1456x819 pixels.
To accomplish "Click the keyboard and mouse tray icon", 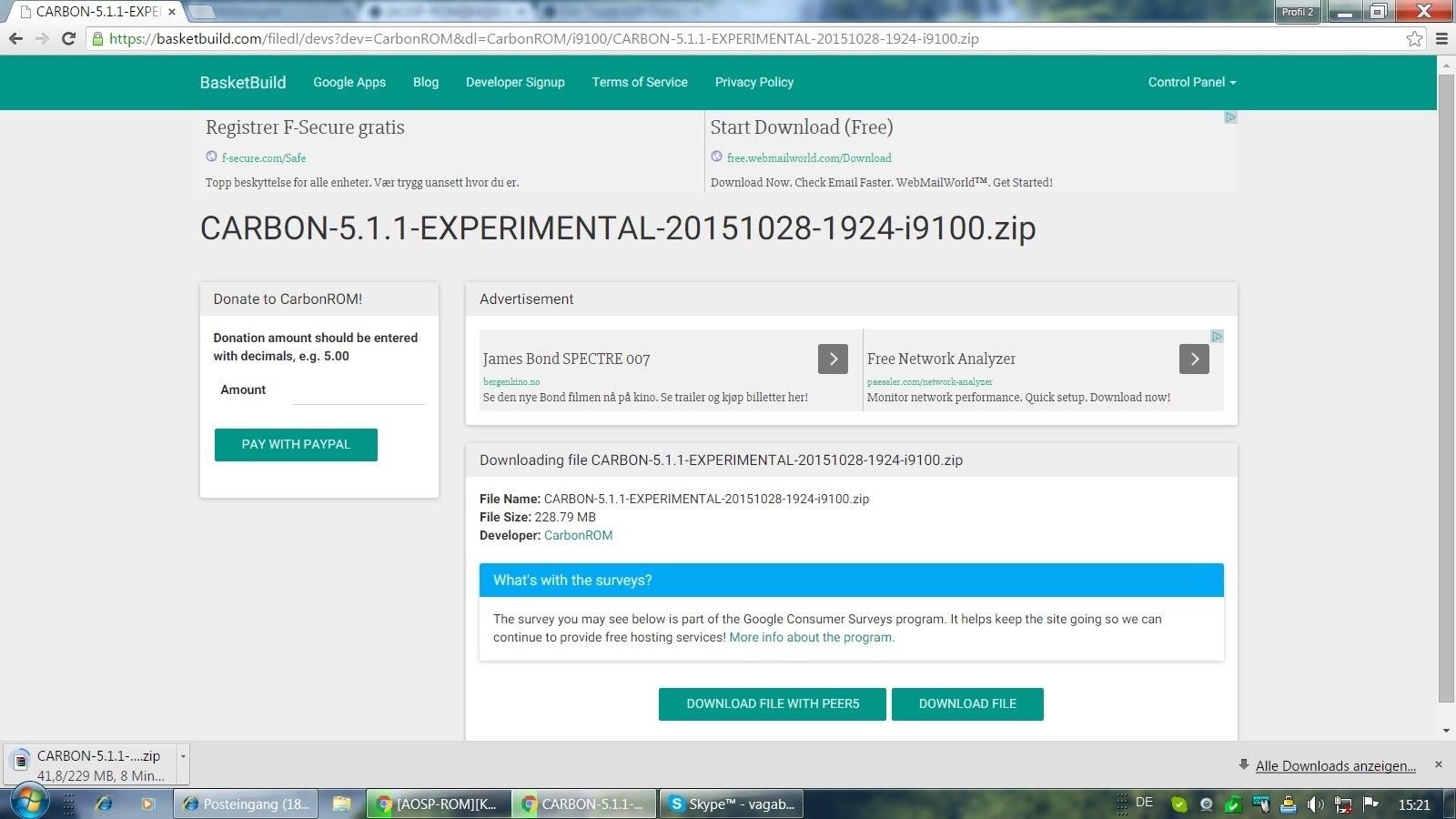I will (1260, 804).
